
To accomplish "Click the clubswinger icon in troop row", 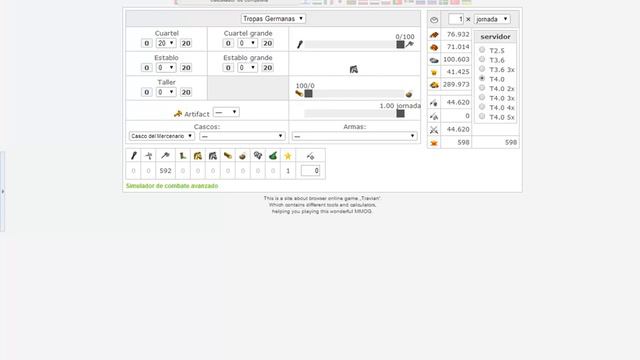I will pos(133,156).
